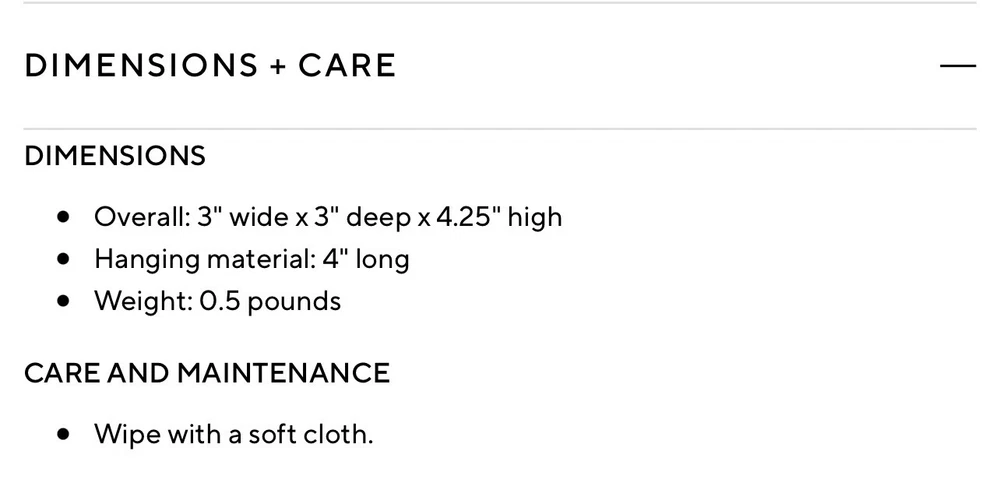
Task: Click the DIMENSIONS subheading
Action: click(x=114, y=156)
